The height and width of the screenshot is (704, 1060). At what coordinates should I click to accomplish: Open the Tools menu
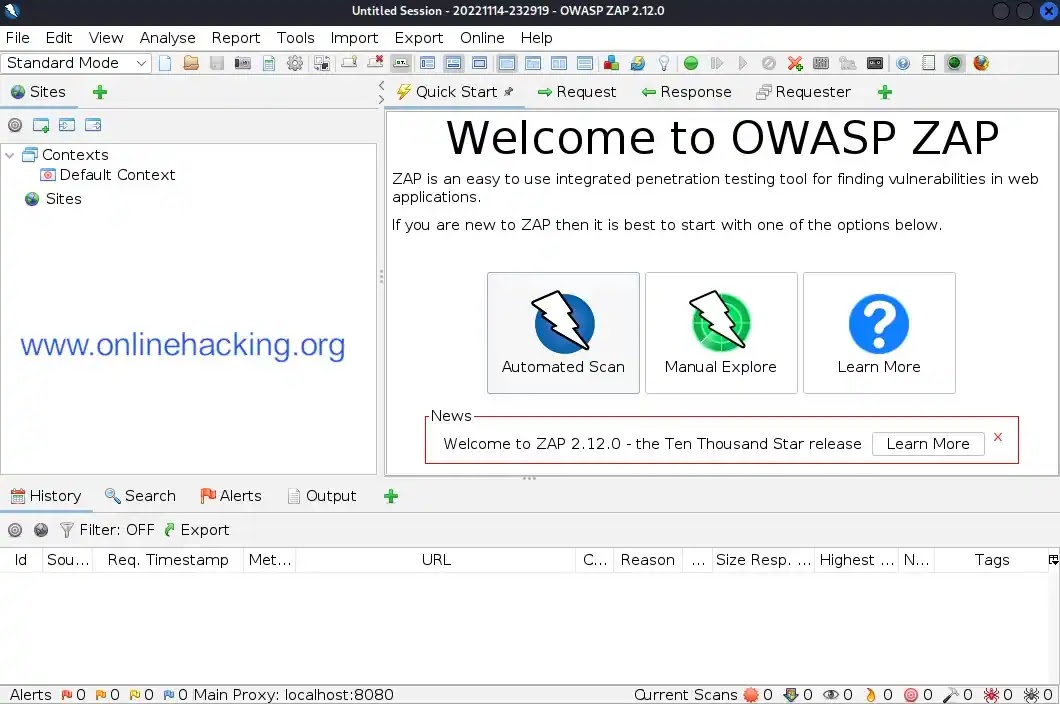(295, 38)
